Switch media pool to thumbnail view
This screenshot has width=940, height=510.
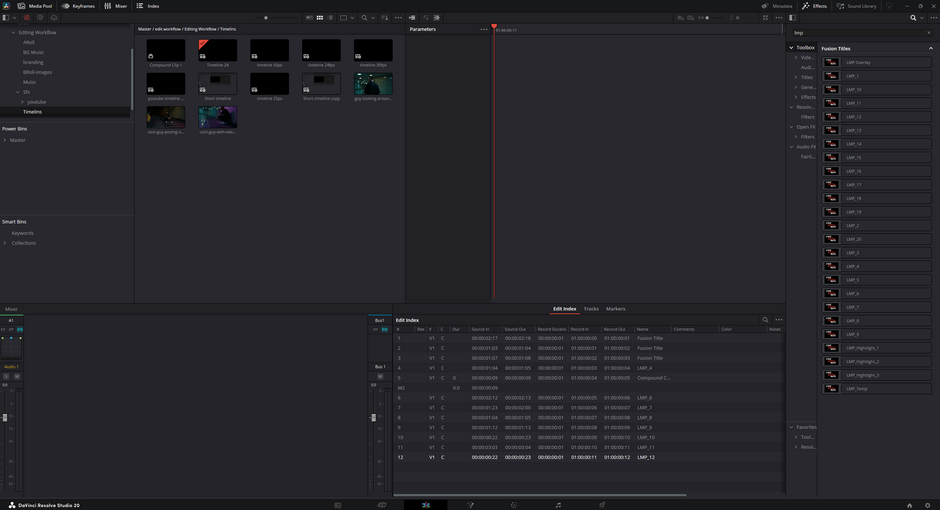pyautogui.click(x=320, y=18)
